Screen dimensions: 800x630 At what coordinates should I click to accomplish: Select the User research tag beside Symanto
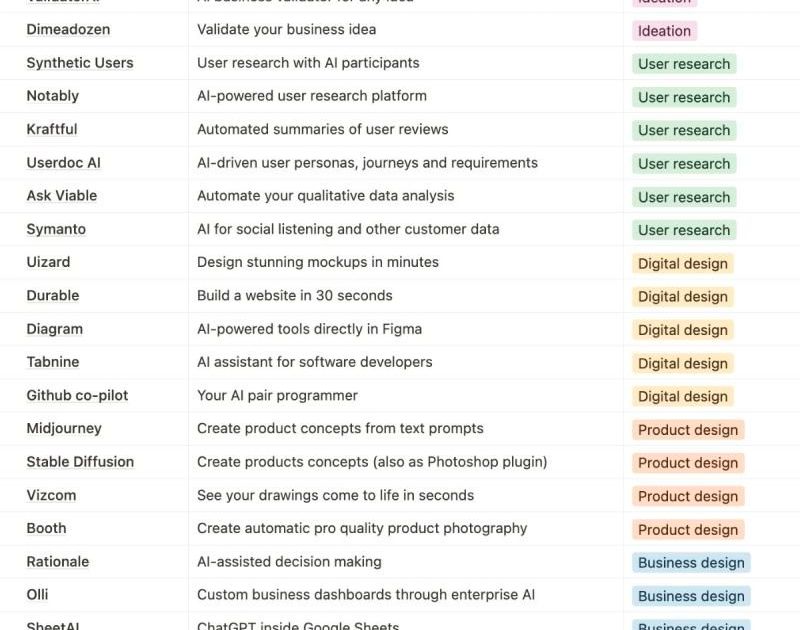coord(684,230)
